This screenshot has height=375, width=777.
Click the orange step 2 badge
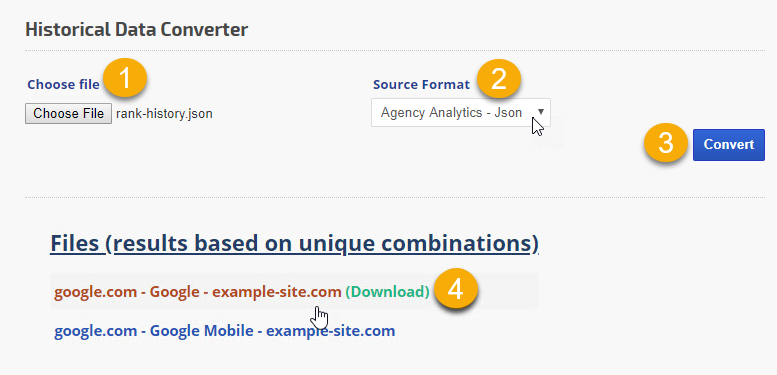[x=499, y=78]
